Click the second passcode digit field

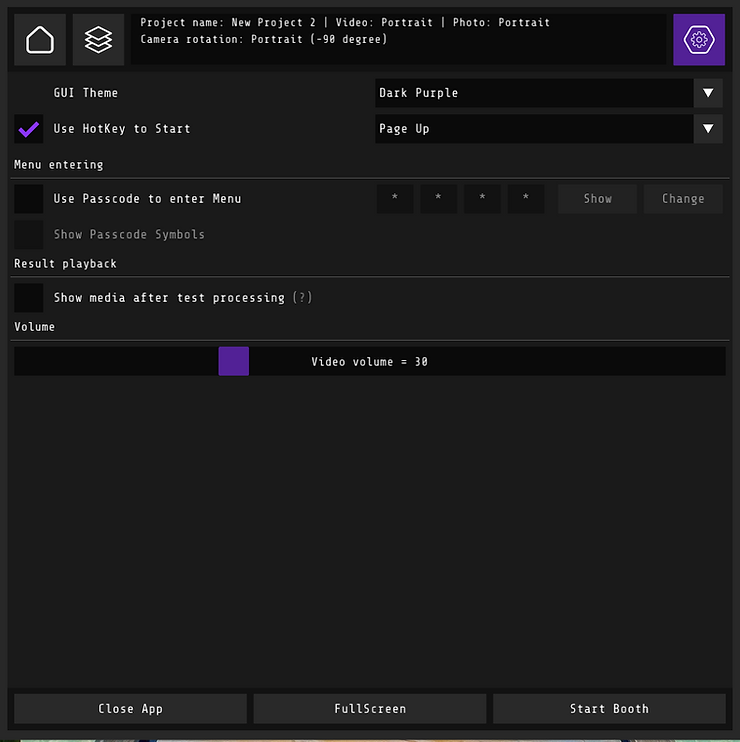point(439,199)
